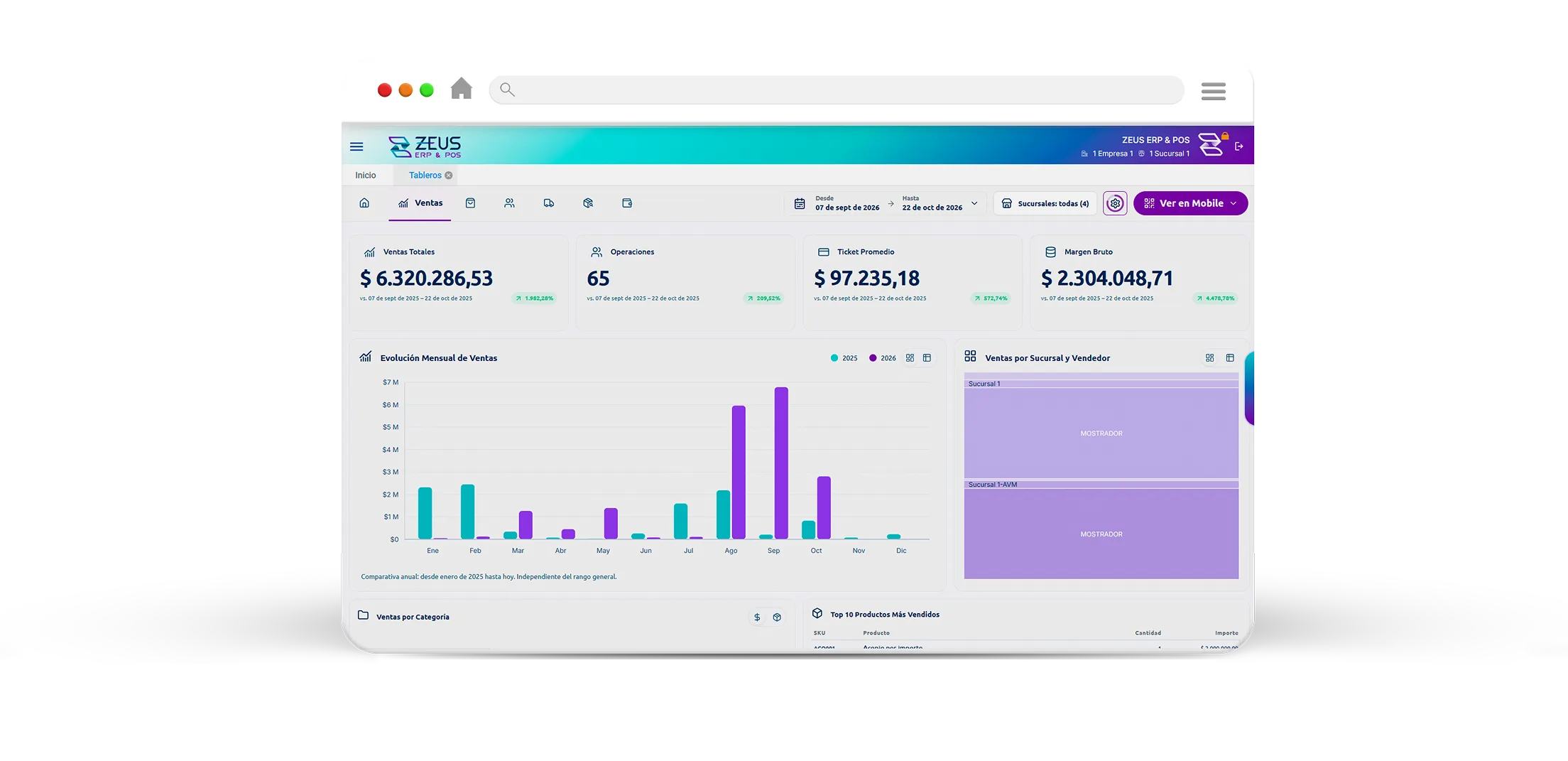Show Ventas por Categoría by amount ($)
The height and width of the screenshot is (761, 1568).
757,617
